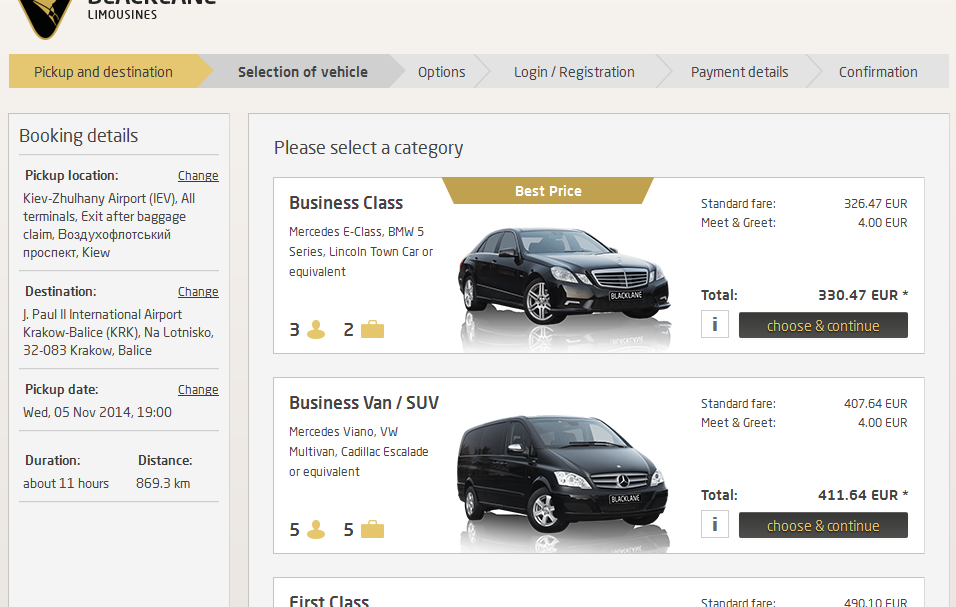Click the Business Van passenger icon

(316, 530)
